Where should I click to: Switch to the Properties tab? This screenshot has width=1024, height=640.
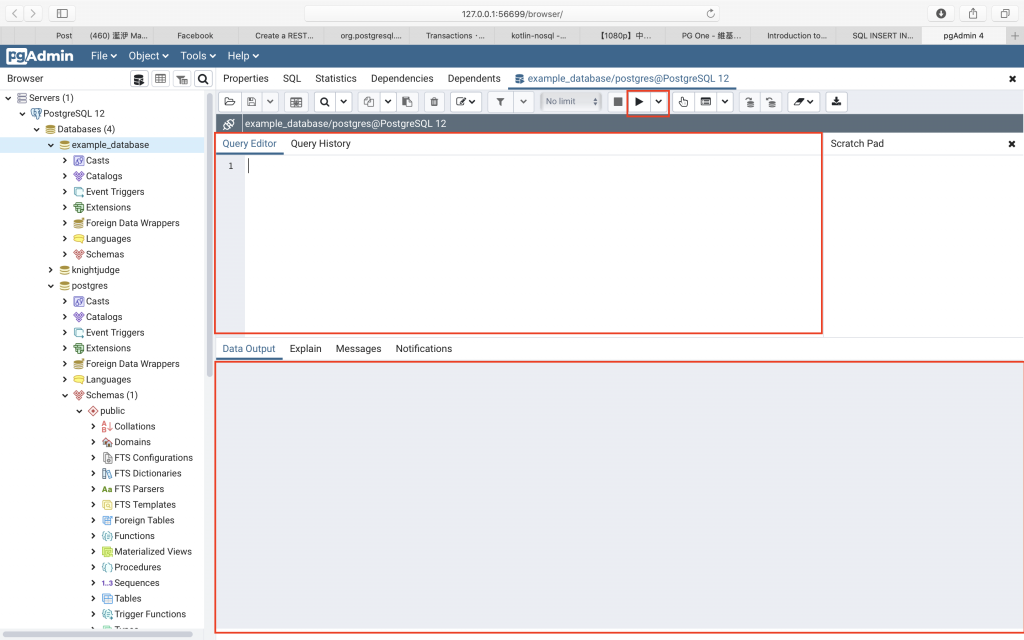click(246, 78)
